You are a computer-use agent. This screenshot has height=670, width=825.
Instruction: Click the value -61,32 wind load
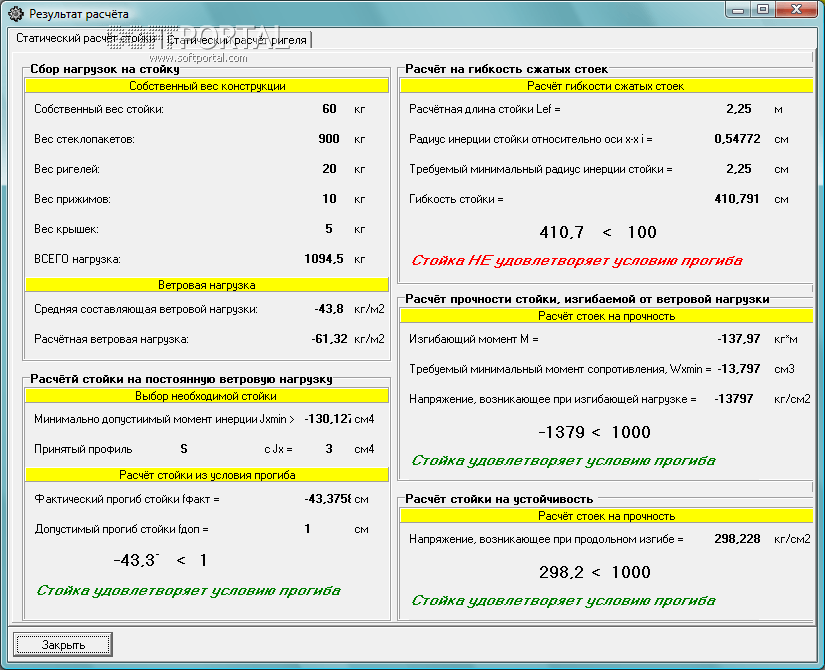329,339
